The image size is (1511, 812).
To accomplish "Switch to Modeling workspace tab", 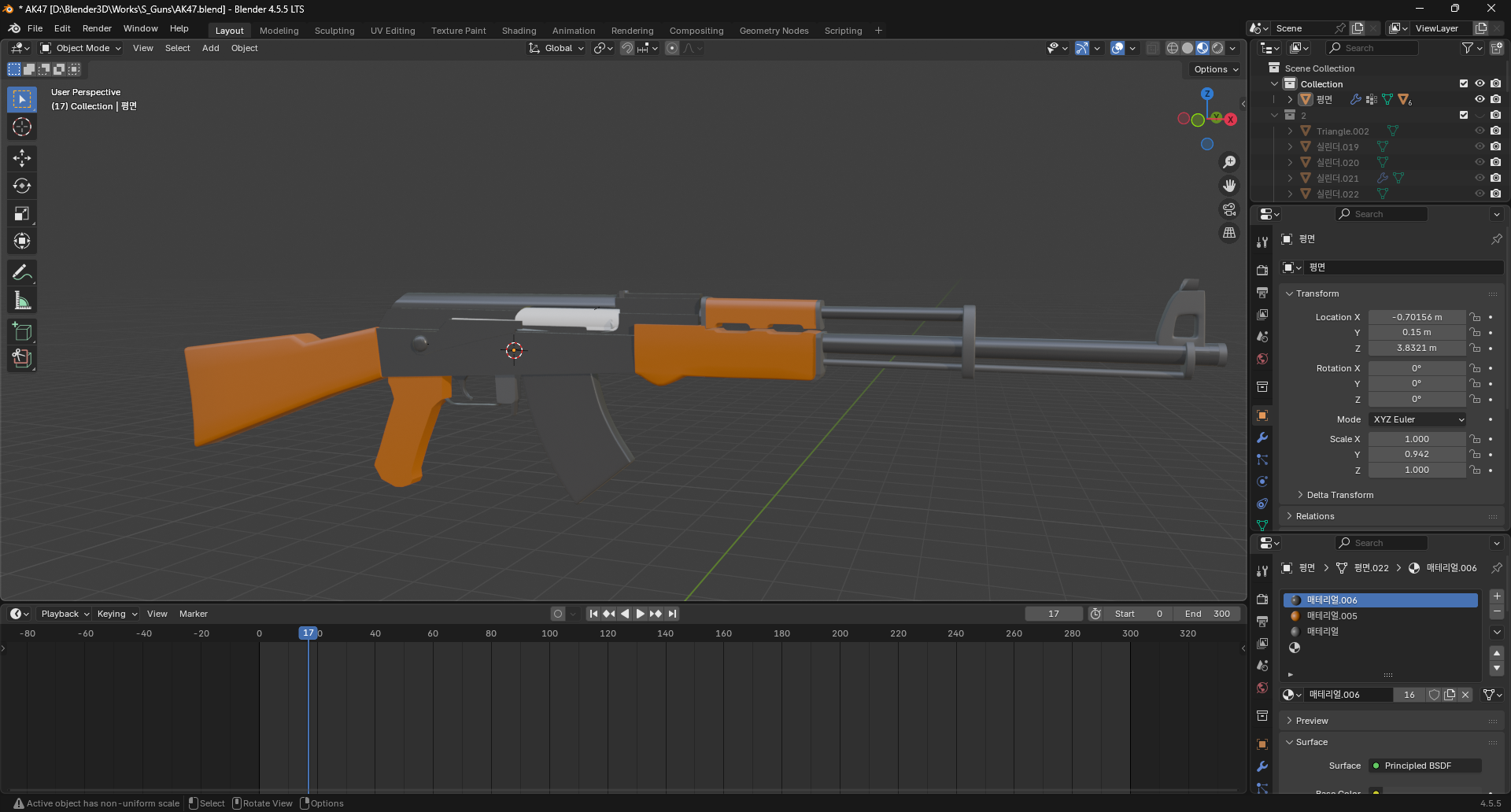I will pyautogui.click(x=279, y=31).
